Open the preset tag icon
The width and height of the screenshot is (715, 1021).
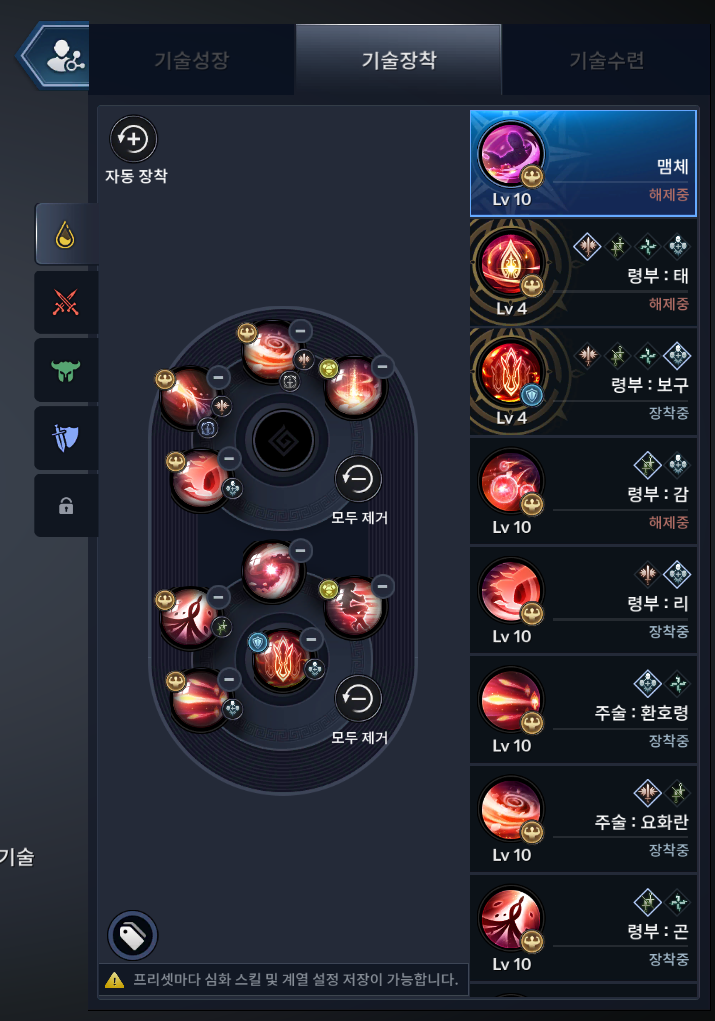(x=133, y=936)
